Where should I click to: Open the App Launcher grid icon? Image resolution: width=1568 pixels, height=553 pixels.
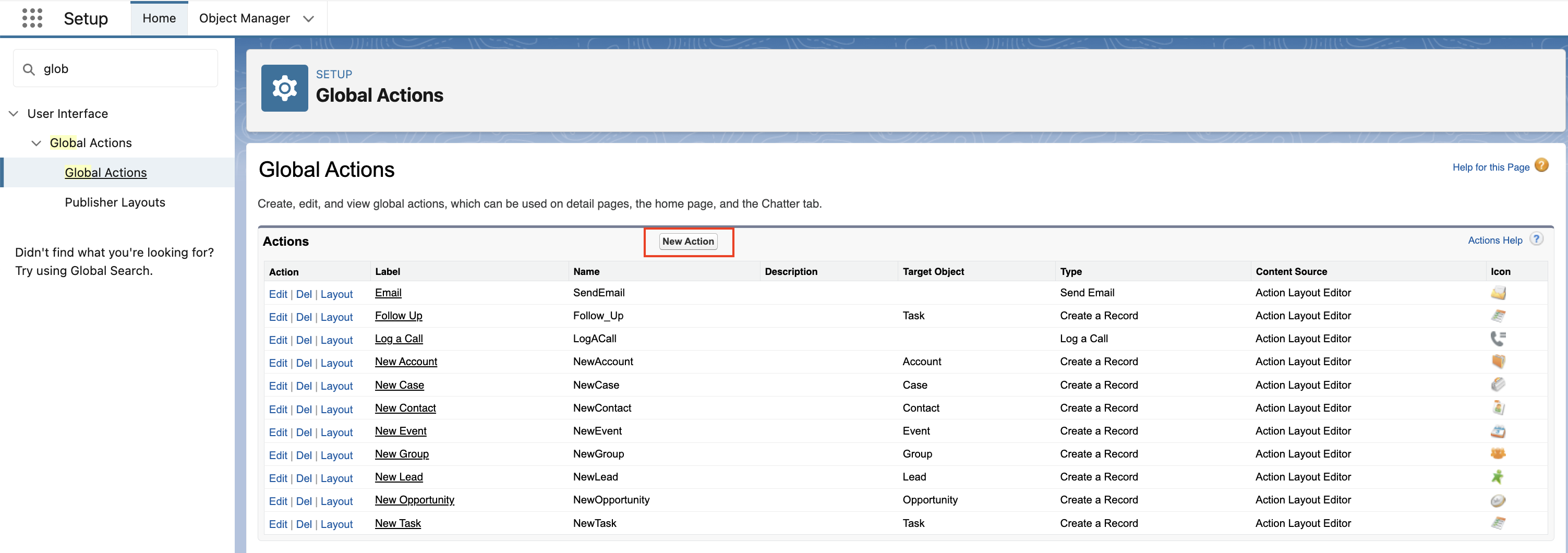[x=32, y=18]
